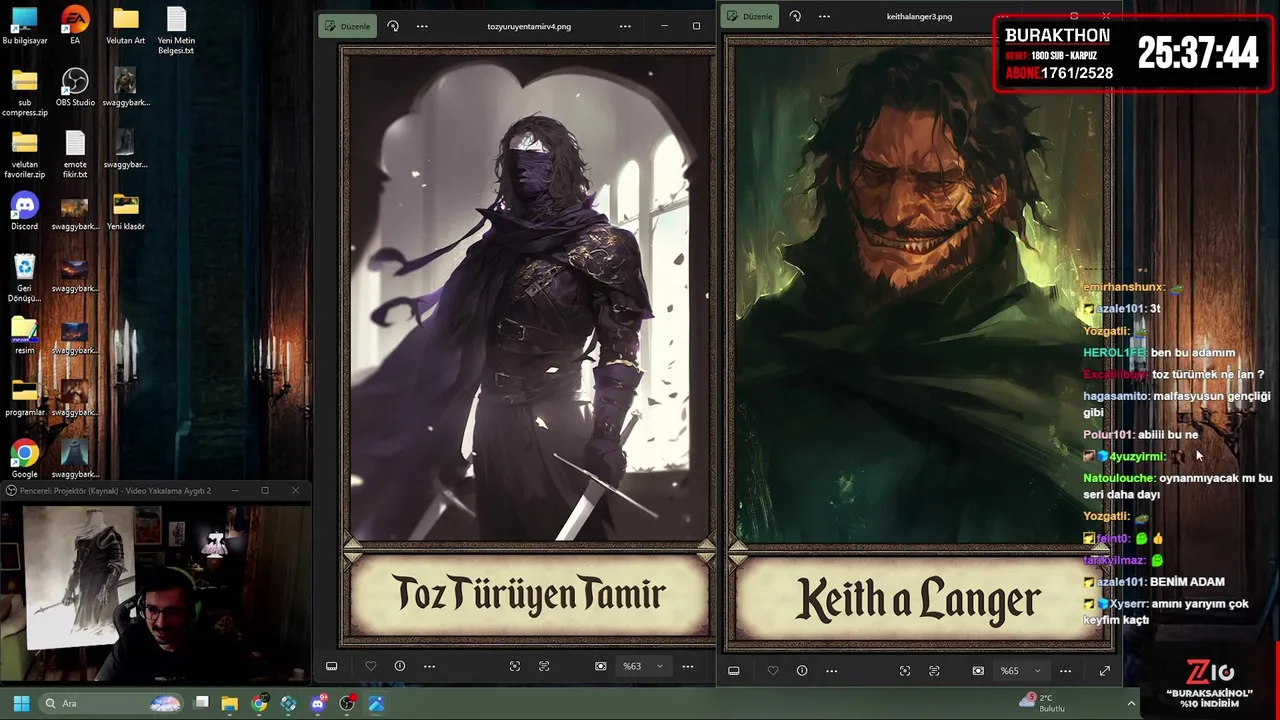Select Discord desktop shortcut
Screen dimensions: 1280x720
24,212
